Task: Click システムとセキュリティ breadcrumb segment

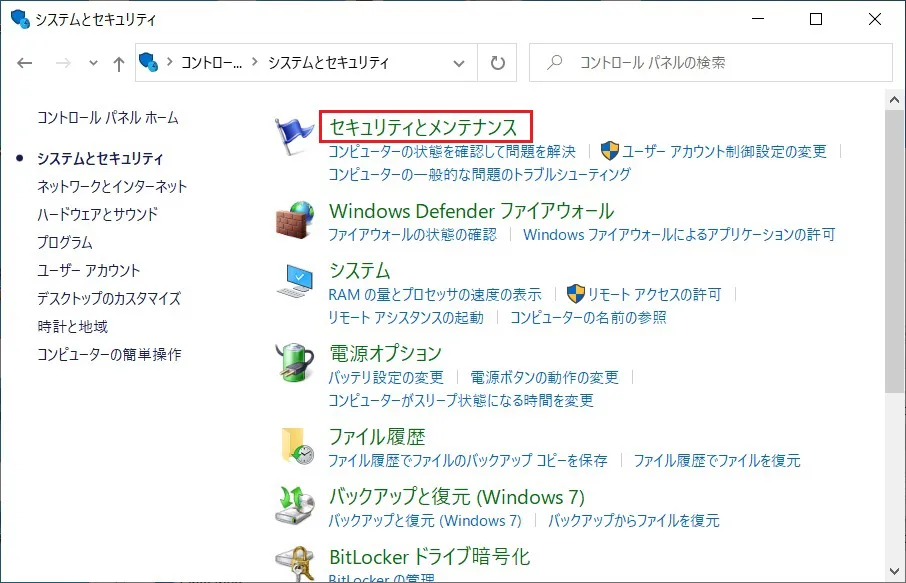Action: 328,62
